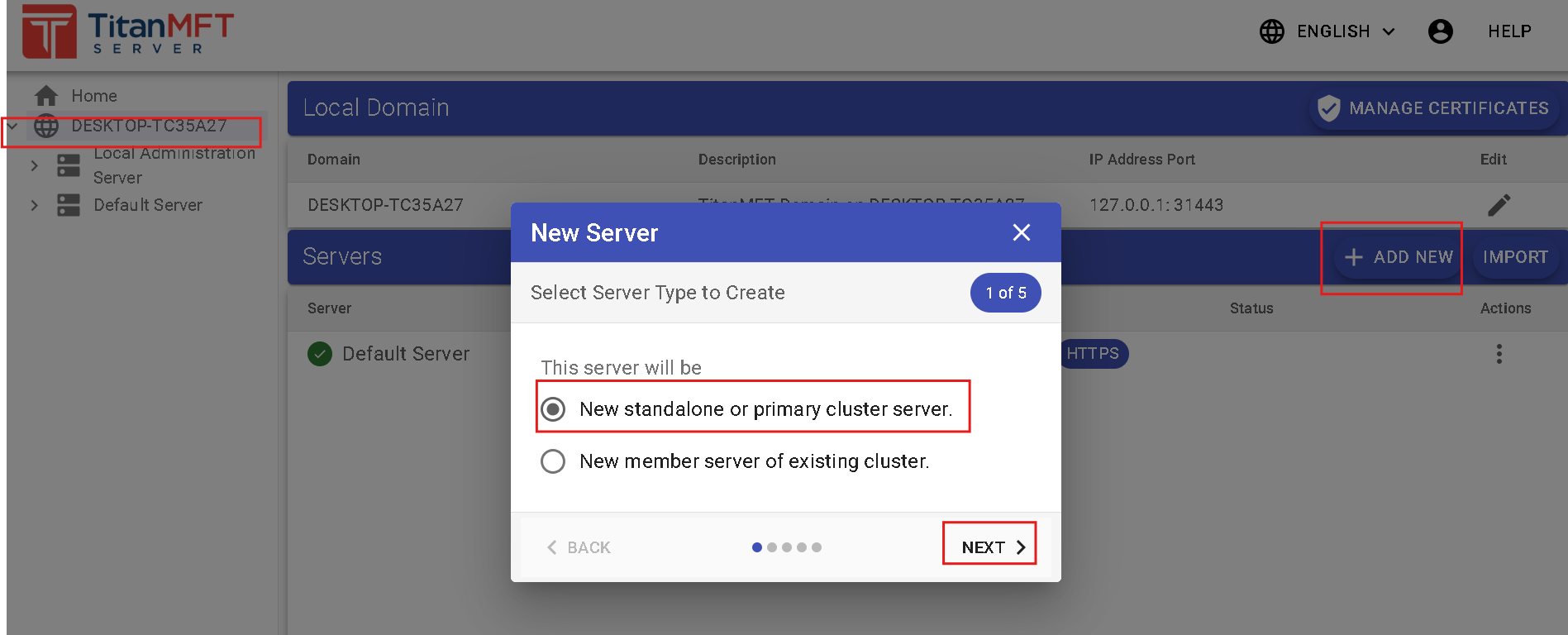The height and width of the screenshot is (635, 1568).
Task: Click Manage Certificates button
Action: tap(1433, 108)
